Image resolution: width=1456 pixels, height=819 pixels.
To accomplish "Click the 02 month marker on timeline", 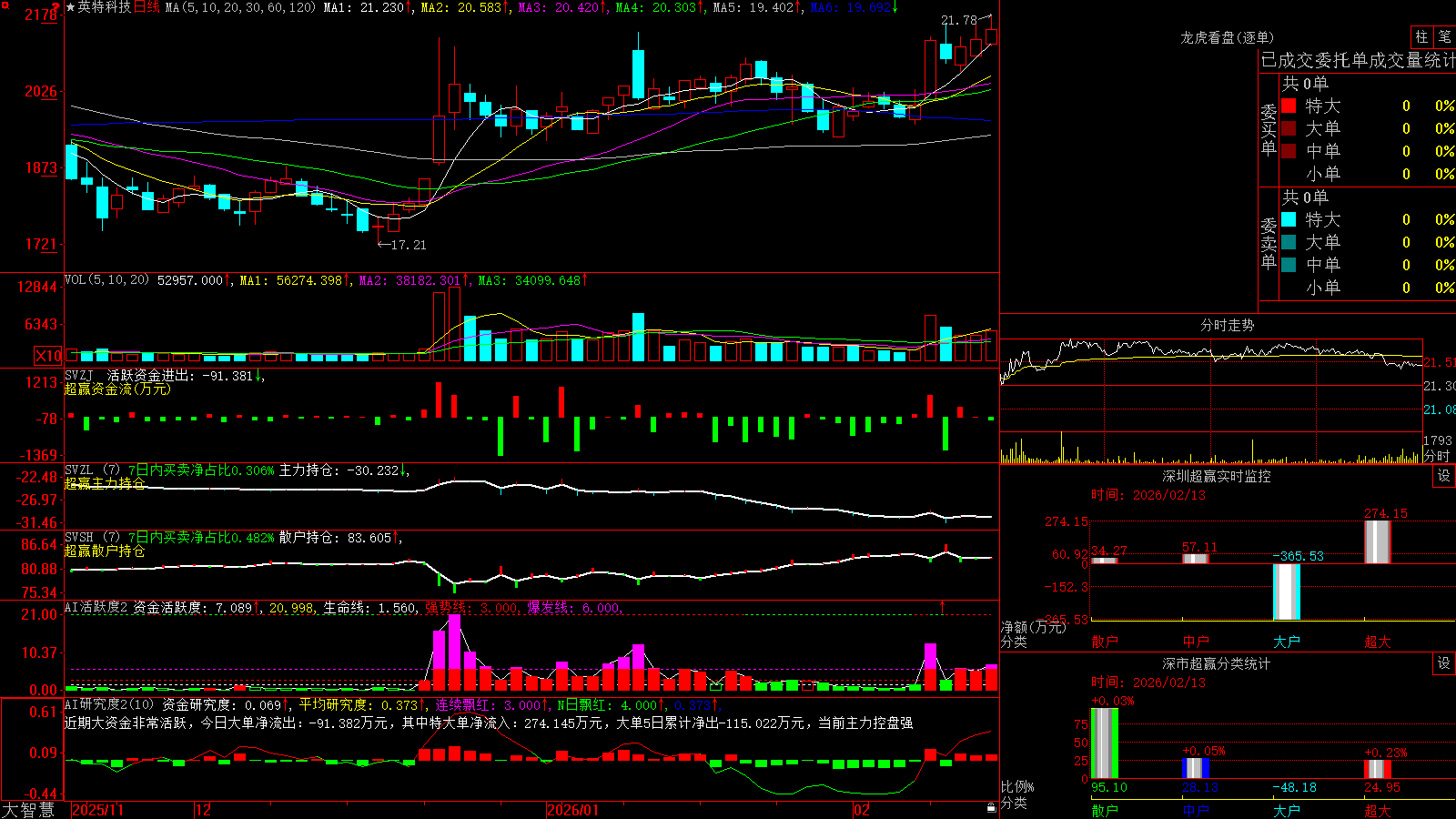I will [861, 810].
